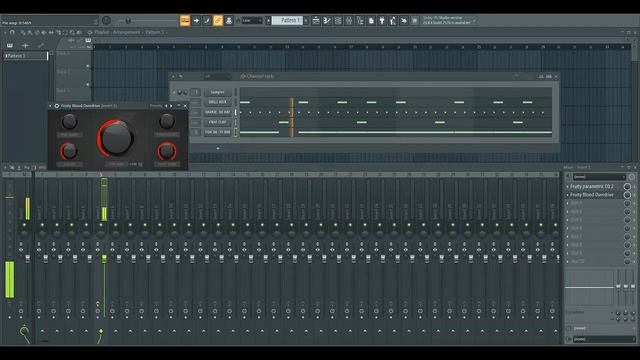
Task: Select the FRAT CLAP channel button
Action: [217, 122]
